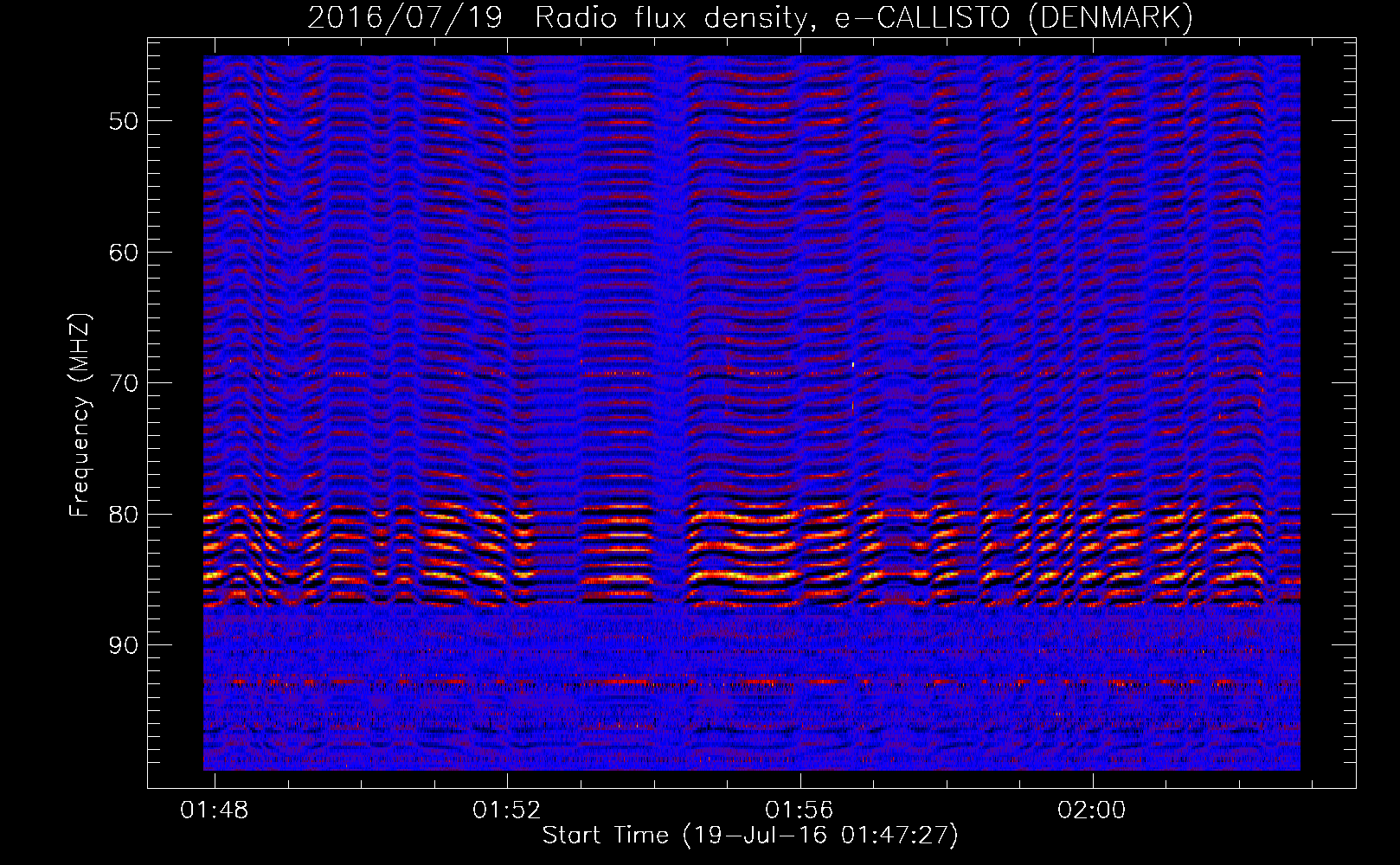1400x865 pixels.
Task: Click the time tick label '01:56'
Action: [x=799, y=811]
